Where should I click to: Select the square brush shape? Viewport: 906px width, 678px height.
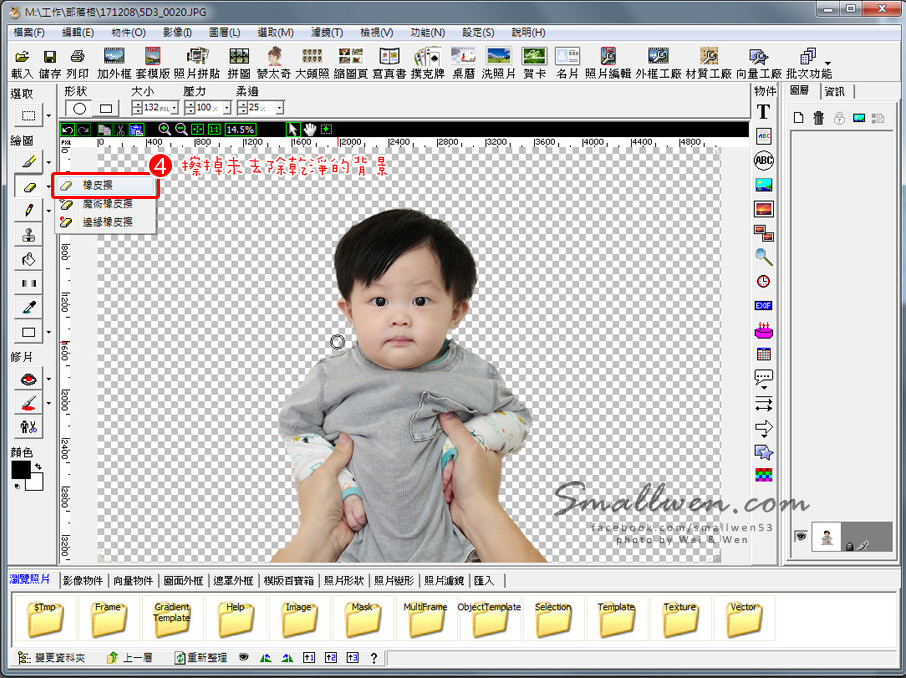(106, 108)
